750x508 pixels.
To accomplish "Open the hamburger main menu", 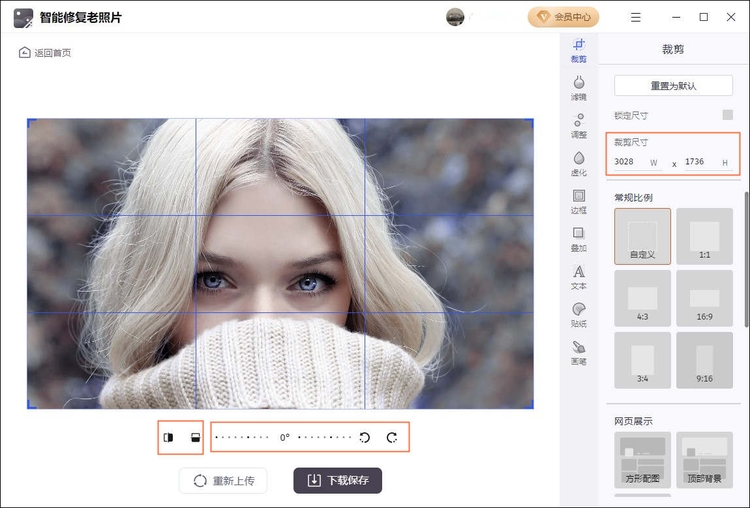I will coord(636,17).
